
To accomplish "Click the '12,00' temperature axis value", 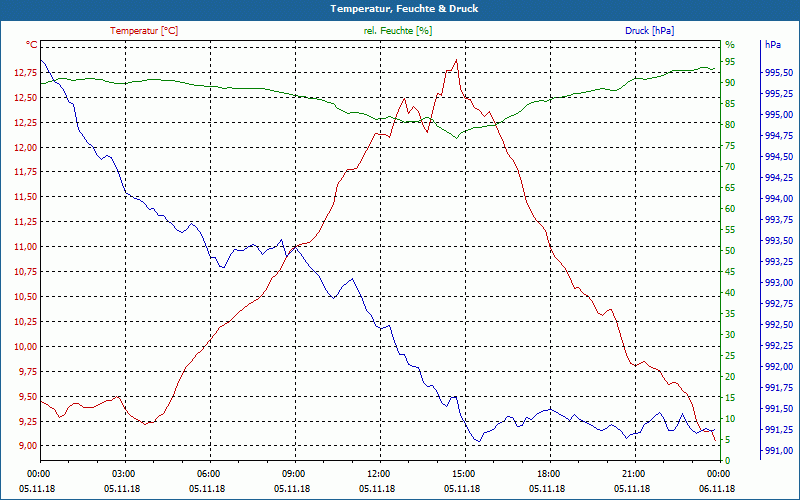I will pyautogui.click(x=26, y=147).
